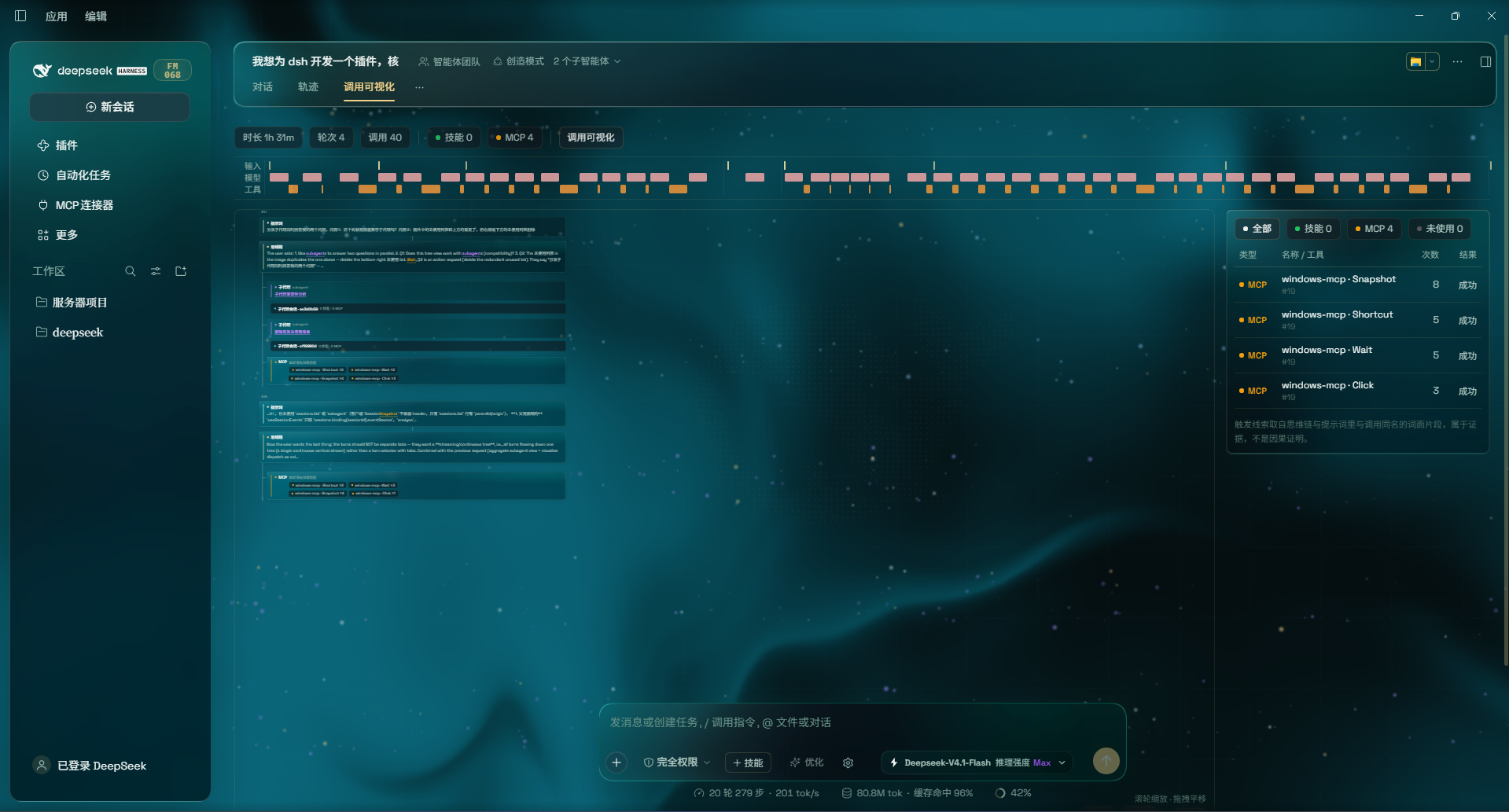The width and height of the screenshot is (1509, 812).
Task: Expand the 2个子智能体 dropdown
Action: (x=587, y=61)
